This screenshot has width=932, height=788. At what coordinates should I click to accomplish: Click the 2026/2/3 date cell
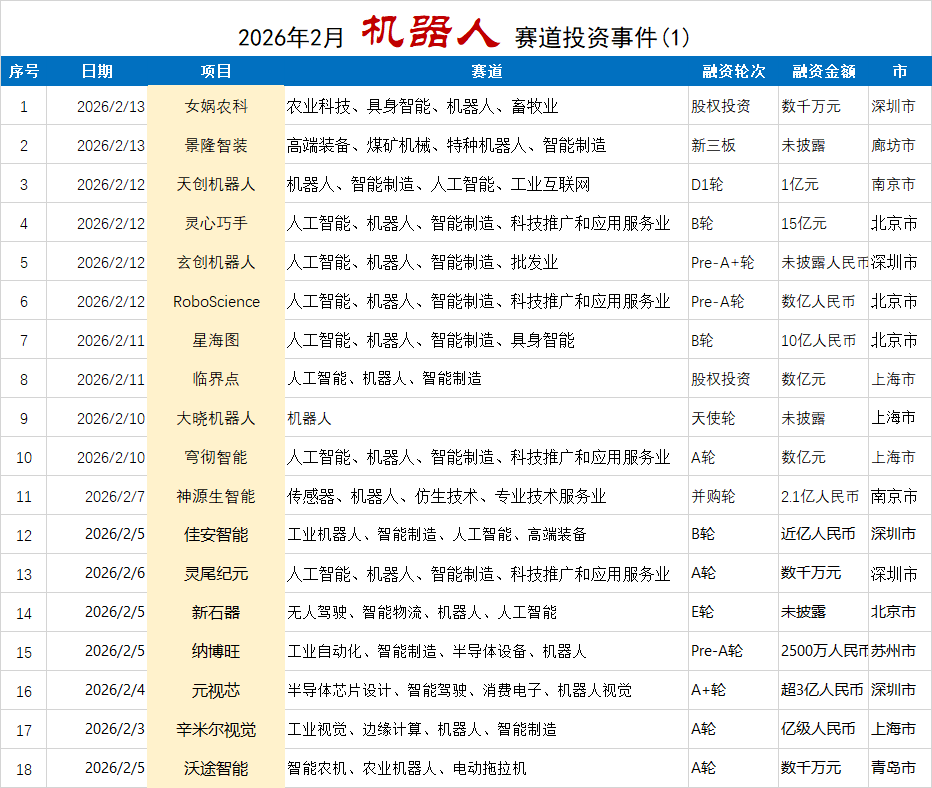pos(97,730)
